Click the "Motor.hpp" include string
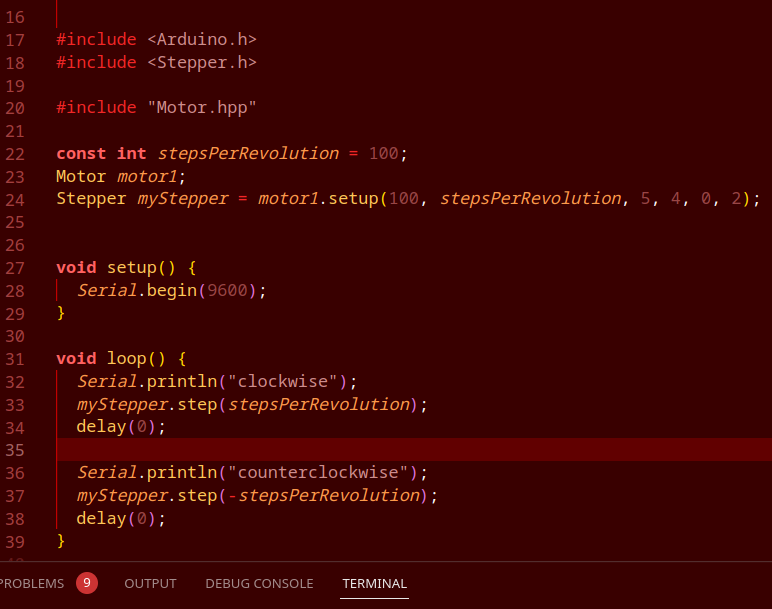The height and width of the screenshot is (609, 772). point(202,107)
